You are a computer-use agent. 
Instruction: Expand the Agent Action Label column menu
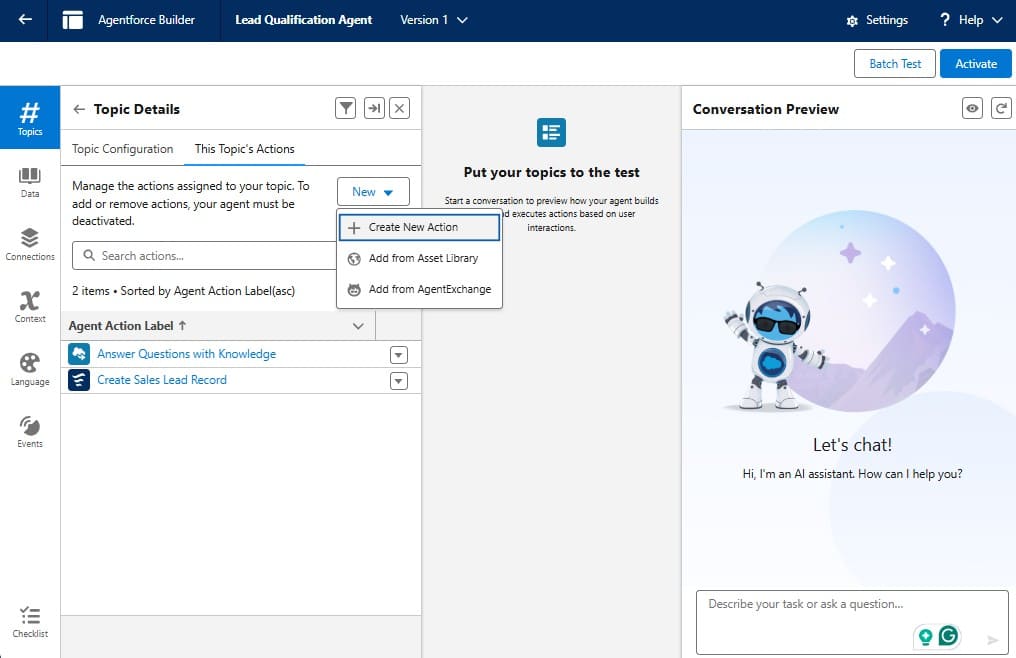[x=358, y=326]
